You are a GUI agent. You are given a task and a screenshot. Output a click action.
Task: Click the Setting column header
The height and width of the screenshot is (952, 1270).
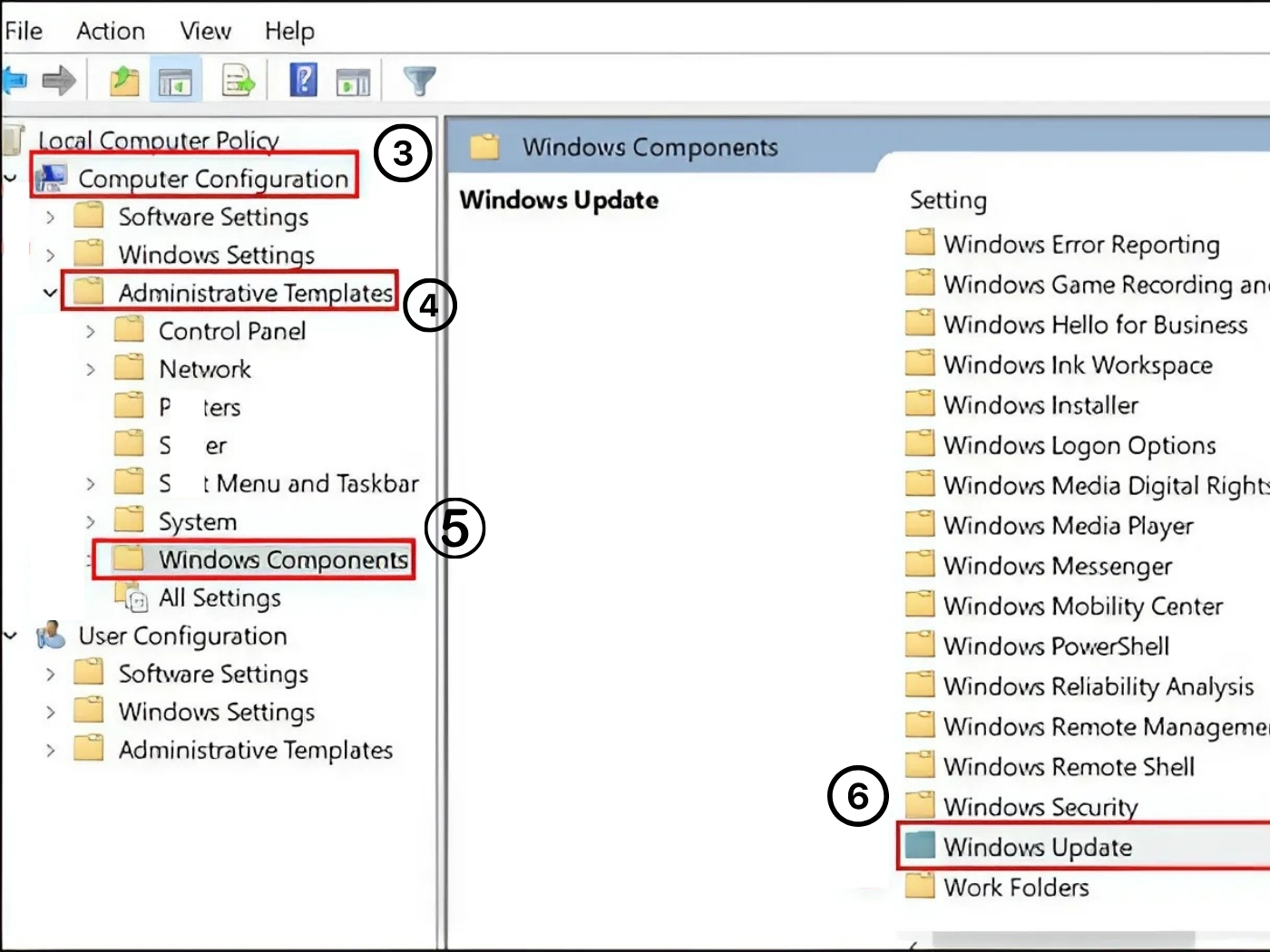(948, 199)
